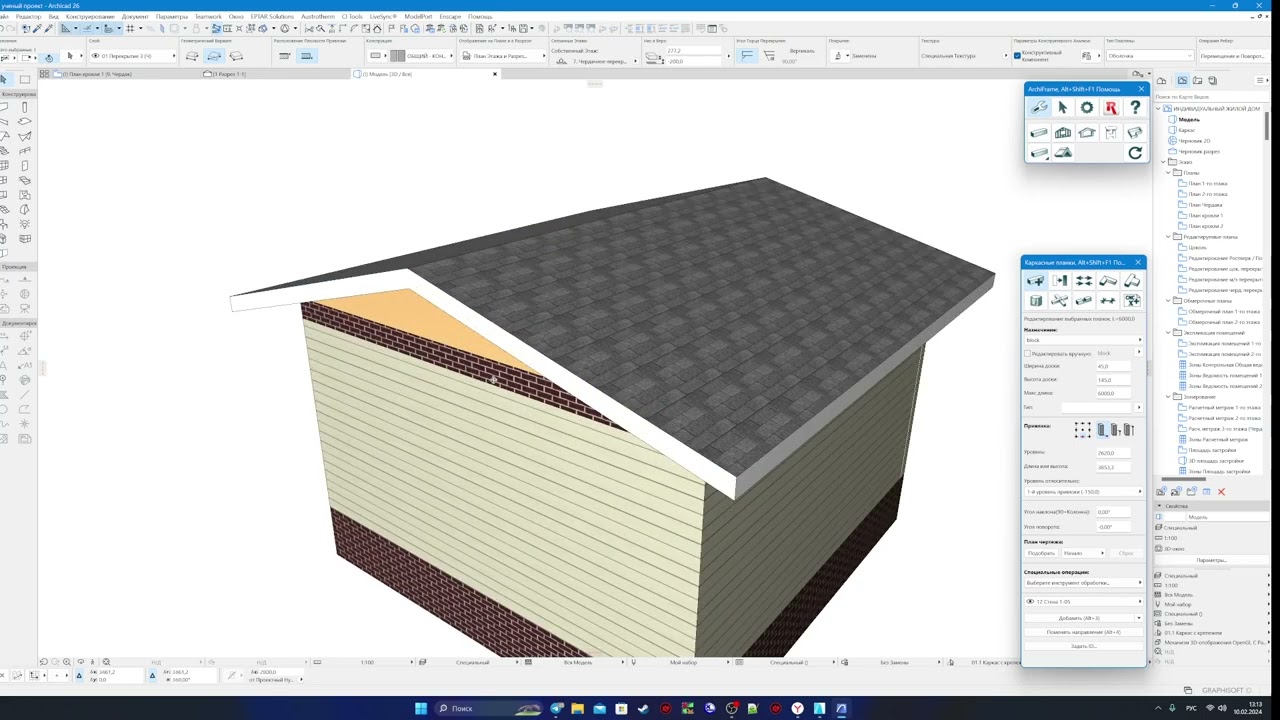This screenshot has width=1280, height=720.
Task: Open the Teamwork menu
Action: (208, 17)
